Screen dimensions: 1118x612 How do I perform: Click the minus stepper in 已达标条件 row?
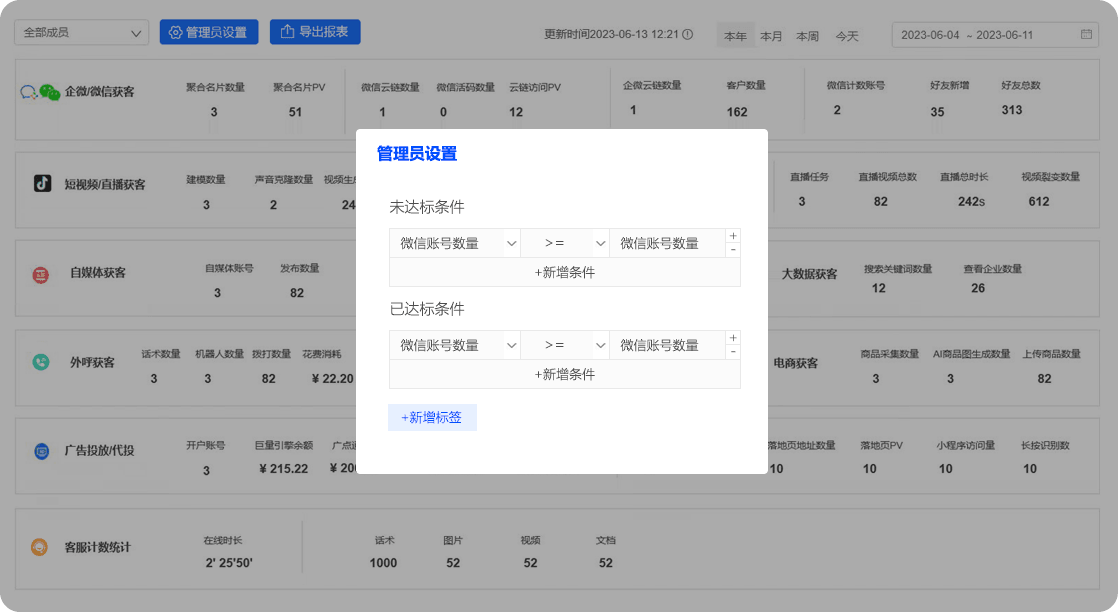(733, 352)
